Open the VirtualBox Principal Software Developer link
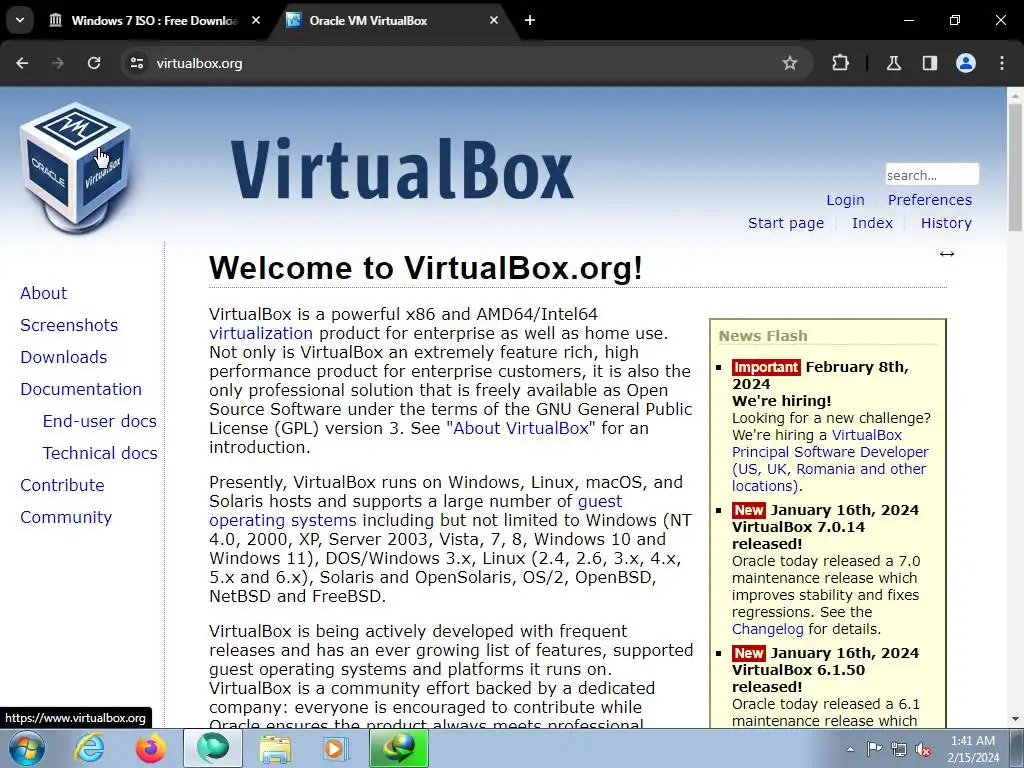Screen dimensions: 1024x768 click(830, 460)
